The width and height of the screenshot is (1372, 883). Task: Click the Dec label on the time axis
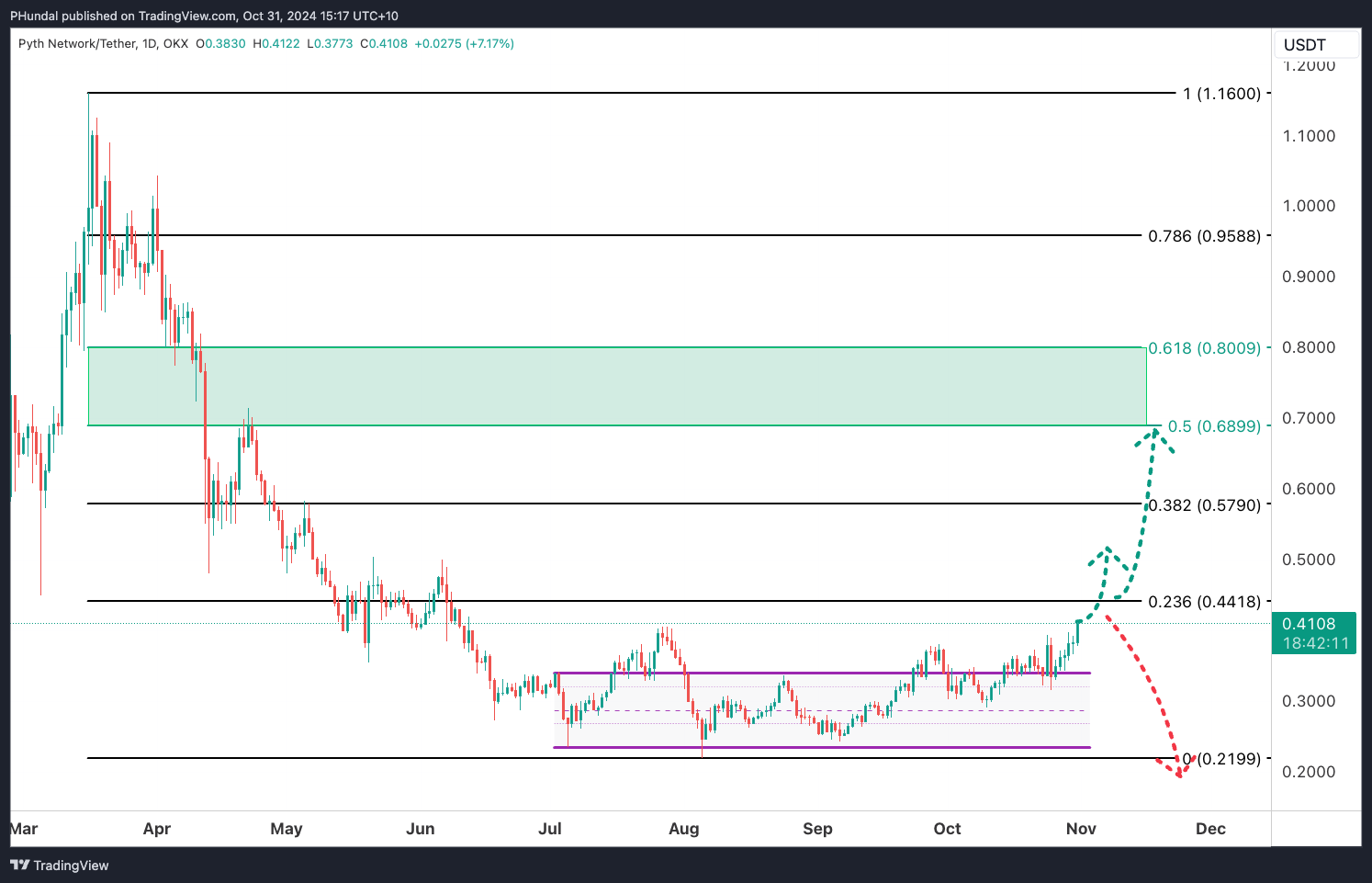pyautogui.click(x=1210, y=829)
